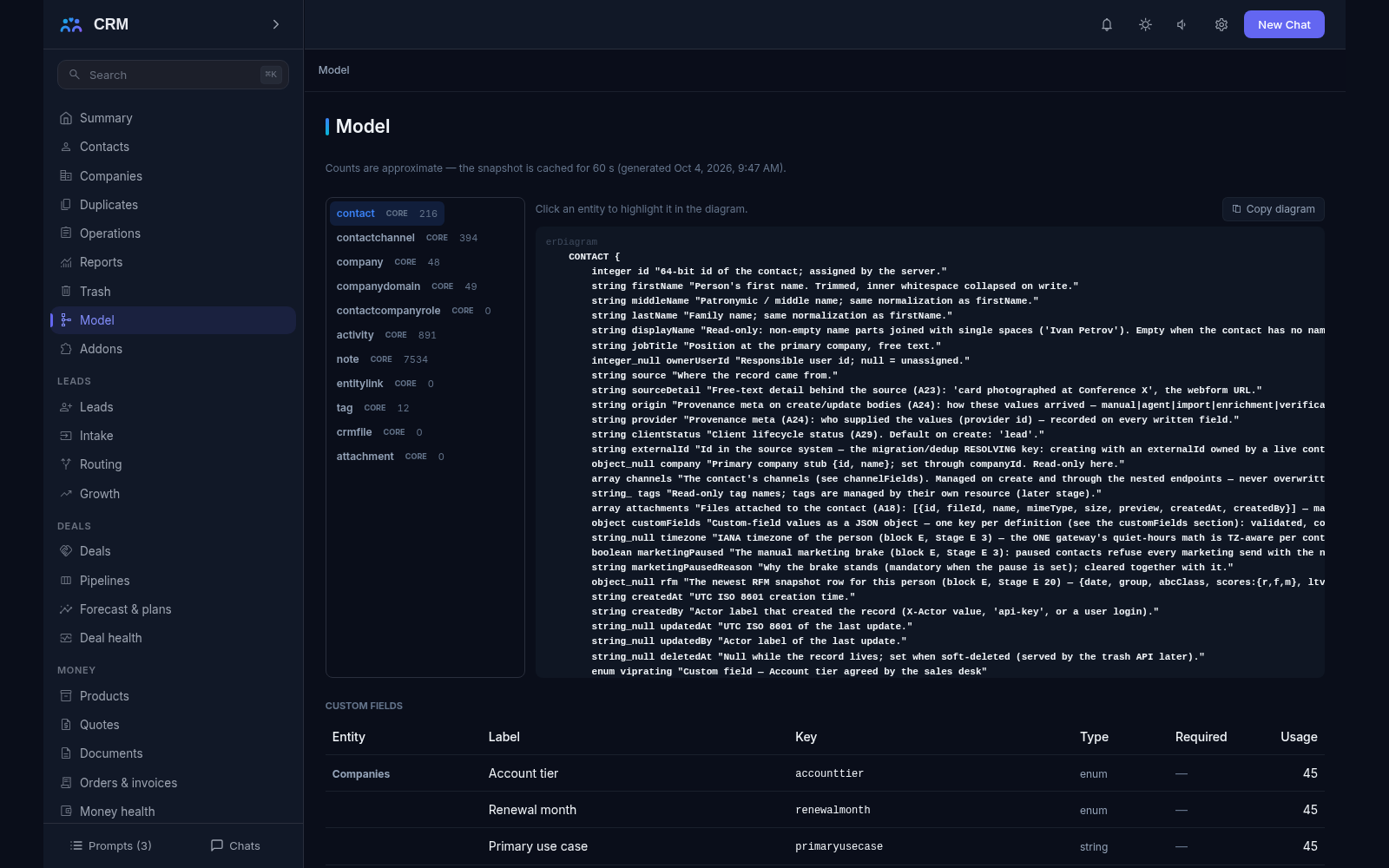
Task: Select the contactchannel entity
Action: (x=407, y=238)
